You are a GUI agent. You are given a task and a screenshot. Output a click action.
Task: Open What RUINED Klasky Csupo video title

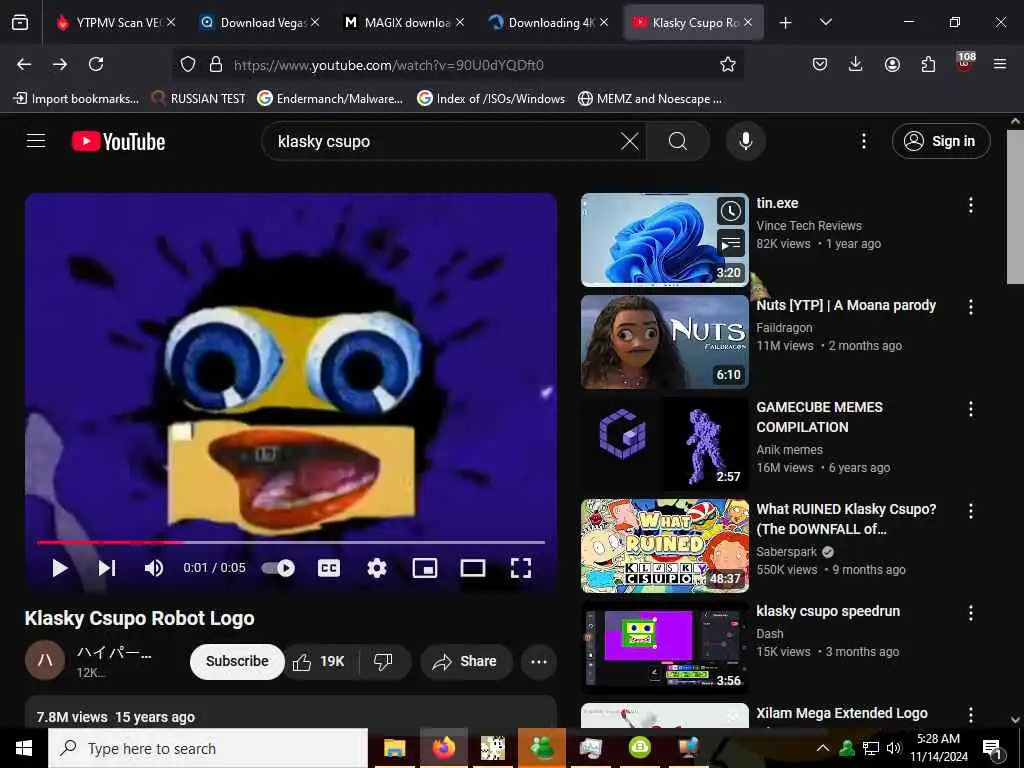(846, 519)
